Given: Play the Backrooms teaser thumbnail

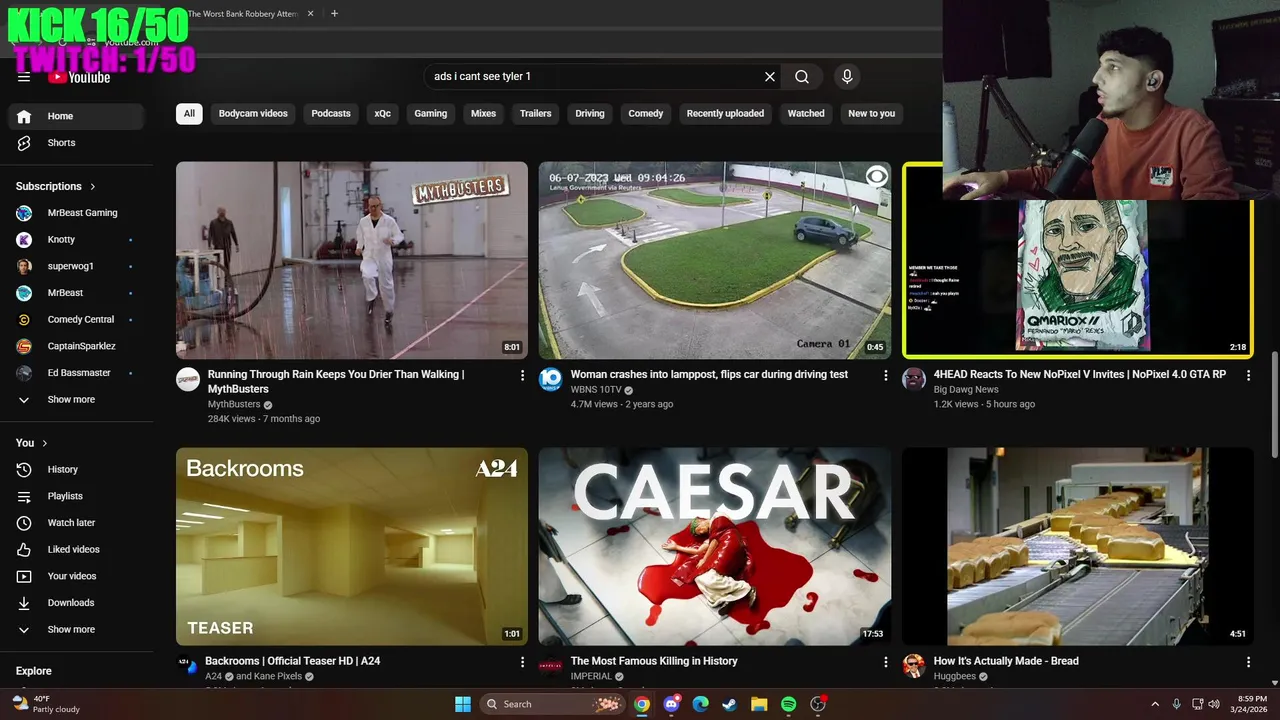Looking at the screenshot, I should click(352, 546).
